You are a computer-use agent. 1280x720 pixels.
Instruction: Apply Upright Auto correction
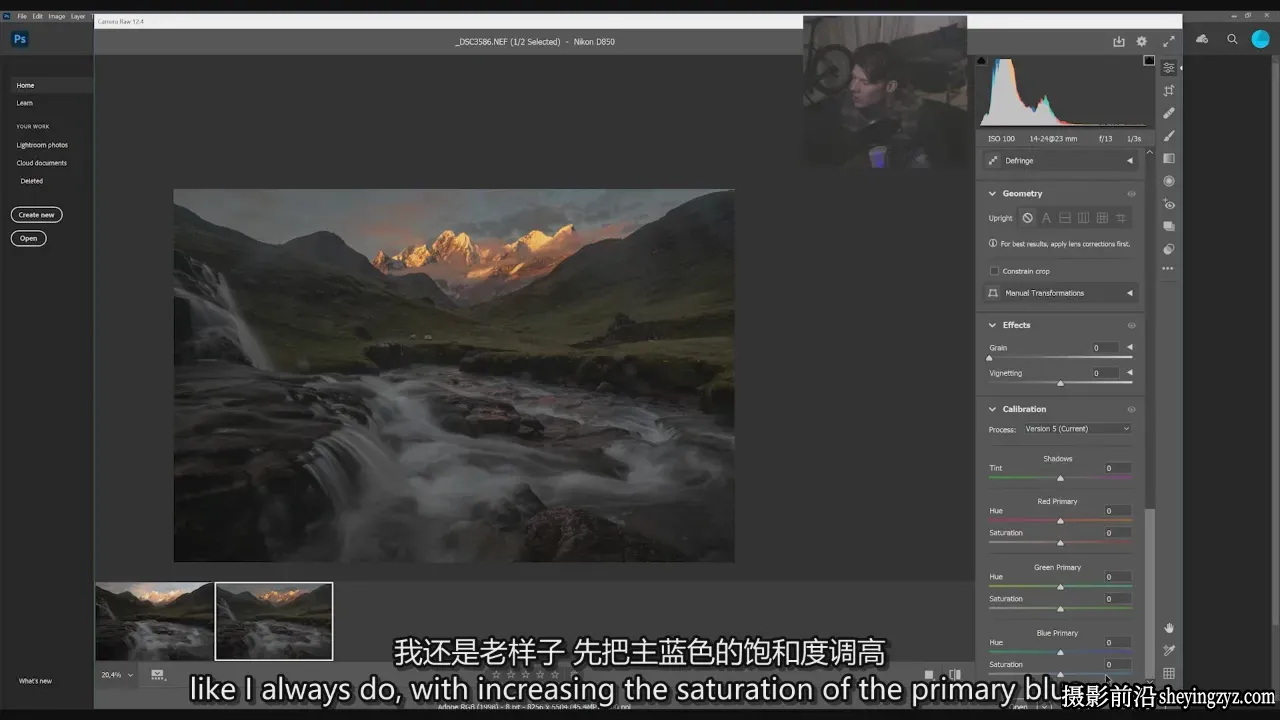point(1046,218)
